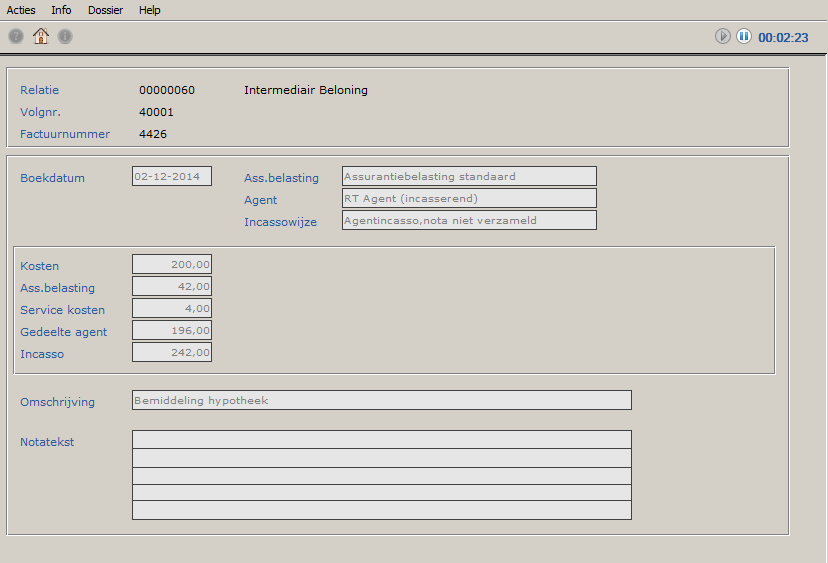The width and height of the screenshot is (828, 563).
Task: Click the Incassowijze field
Action: click(469, 220)
